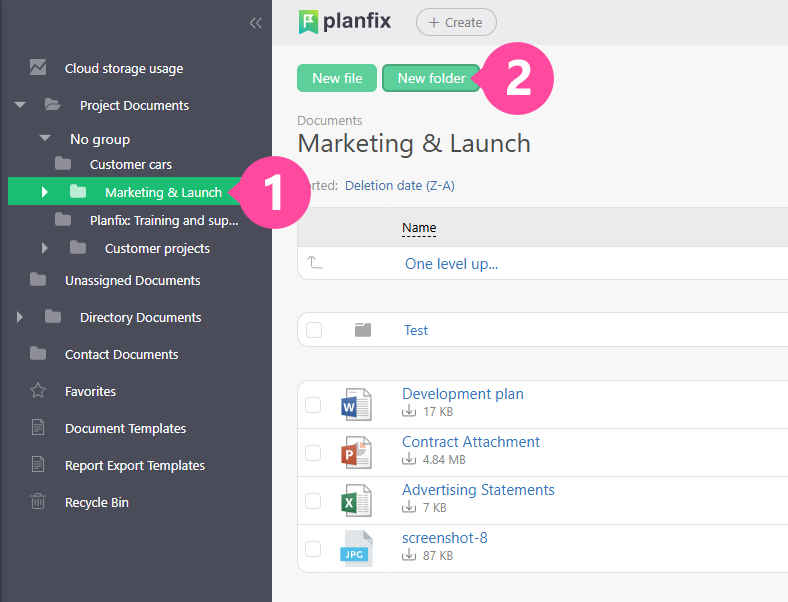Expand the Directory Documents tree arrow

[x=20, y=317]
